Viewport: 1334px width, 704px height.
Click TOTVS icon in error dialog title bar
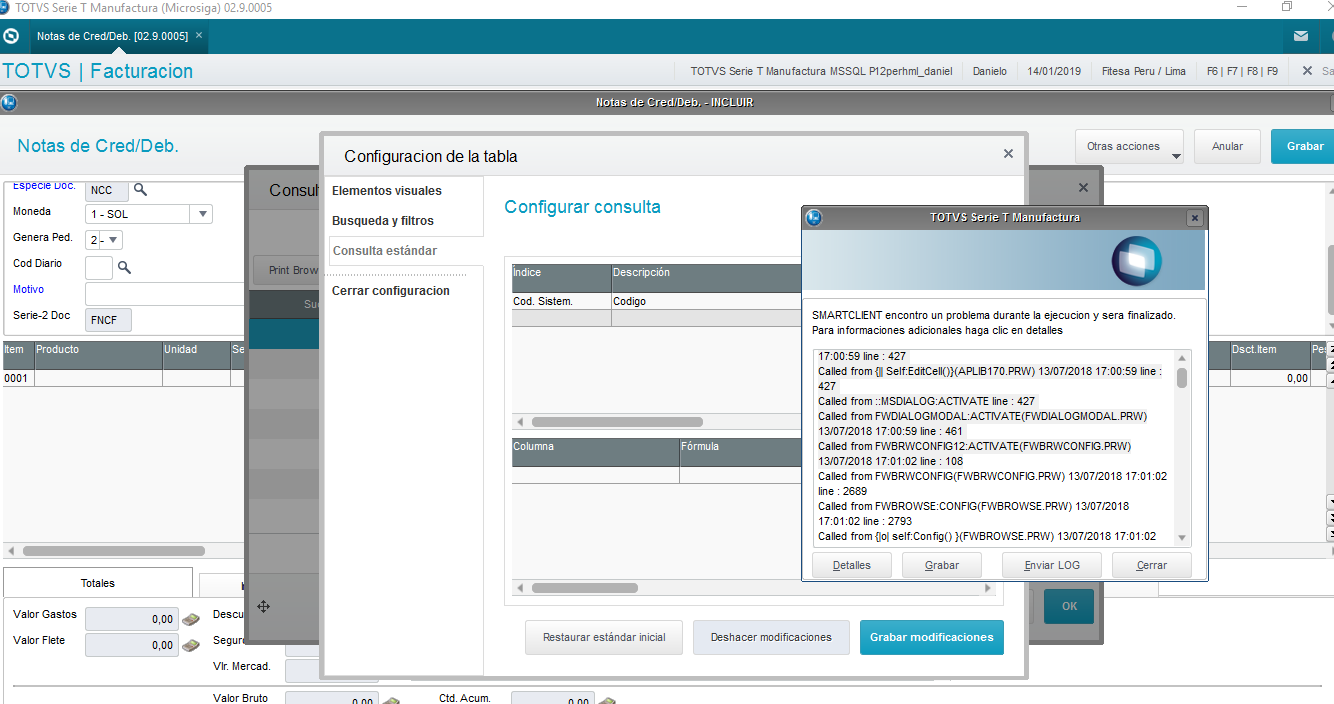pos(814,217)
